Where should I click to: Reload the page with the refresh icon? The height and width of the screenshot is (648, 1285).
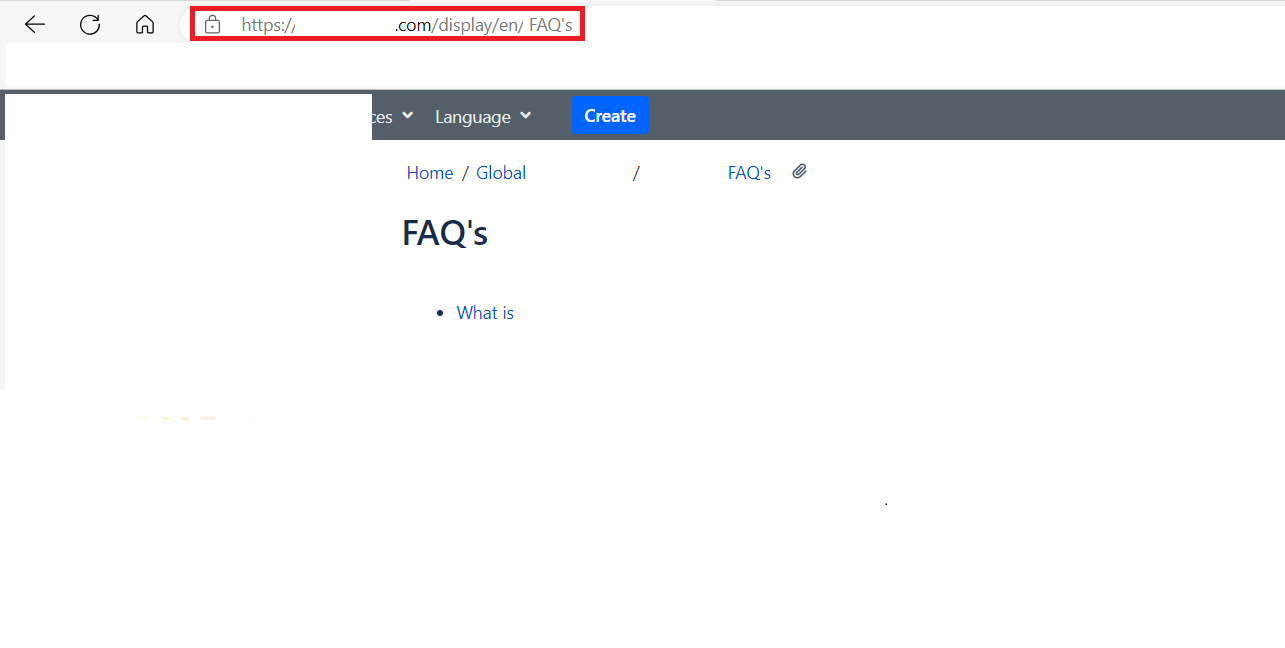(90, 25)
